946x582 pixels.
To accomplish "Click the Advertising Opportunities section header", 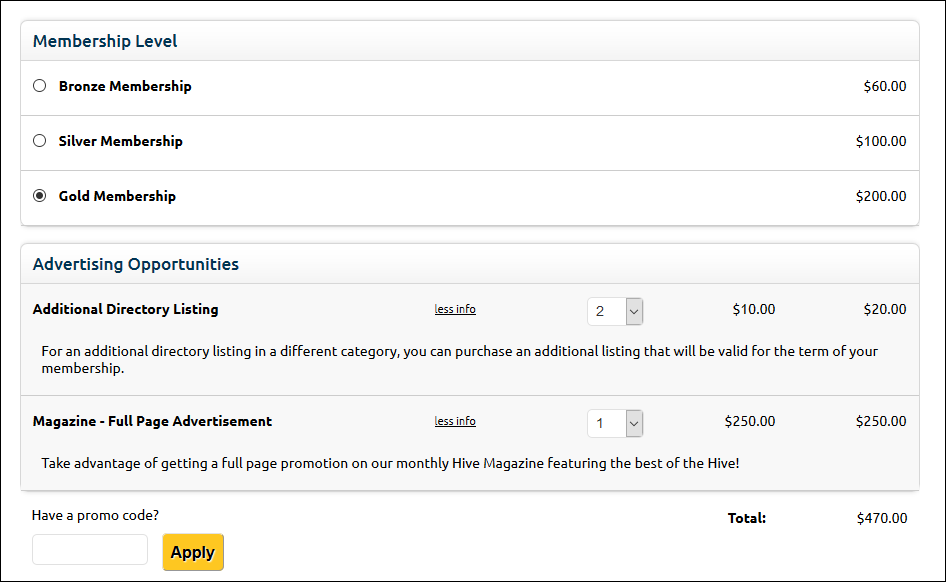I will (x=136, y=264).
